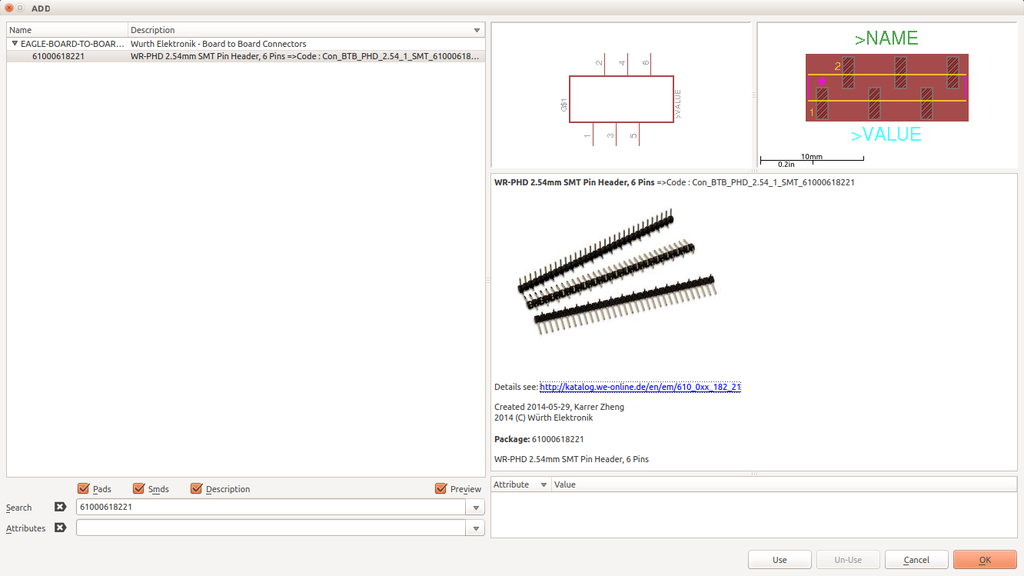Toggle the Smds checkbox
This screenshot has height=576, width=1024.
pos(138,488)
